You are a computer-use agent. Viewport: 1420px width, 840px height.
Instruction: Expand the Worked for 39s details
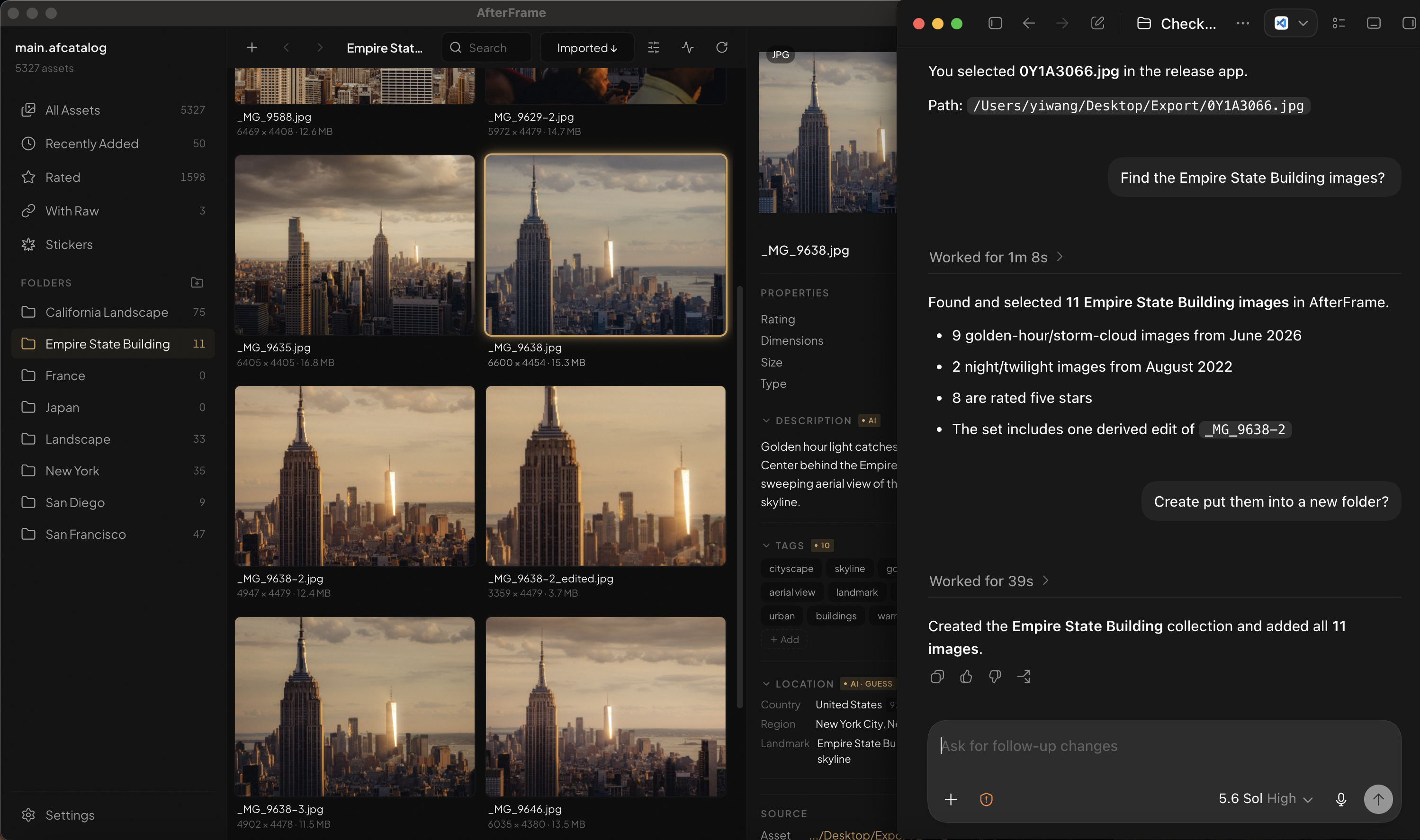(x=989, y=581)
